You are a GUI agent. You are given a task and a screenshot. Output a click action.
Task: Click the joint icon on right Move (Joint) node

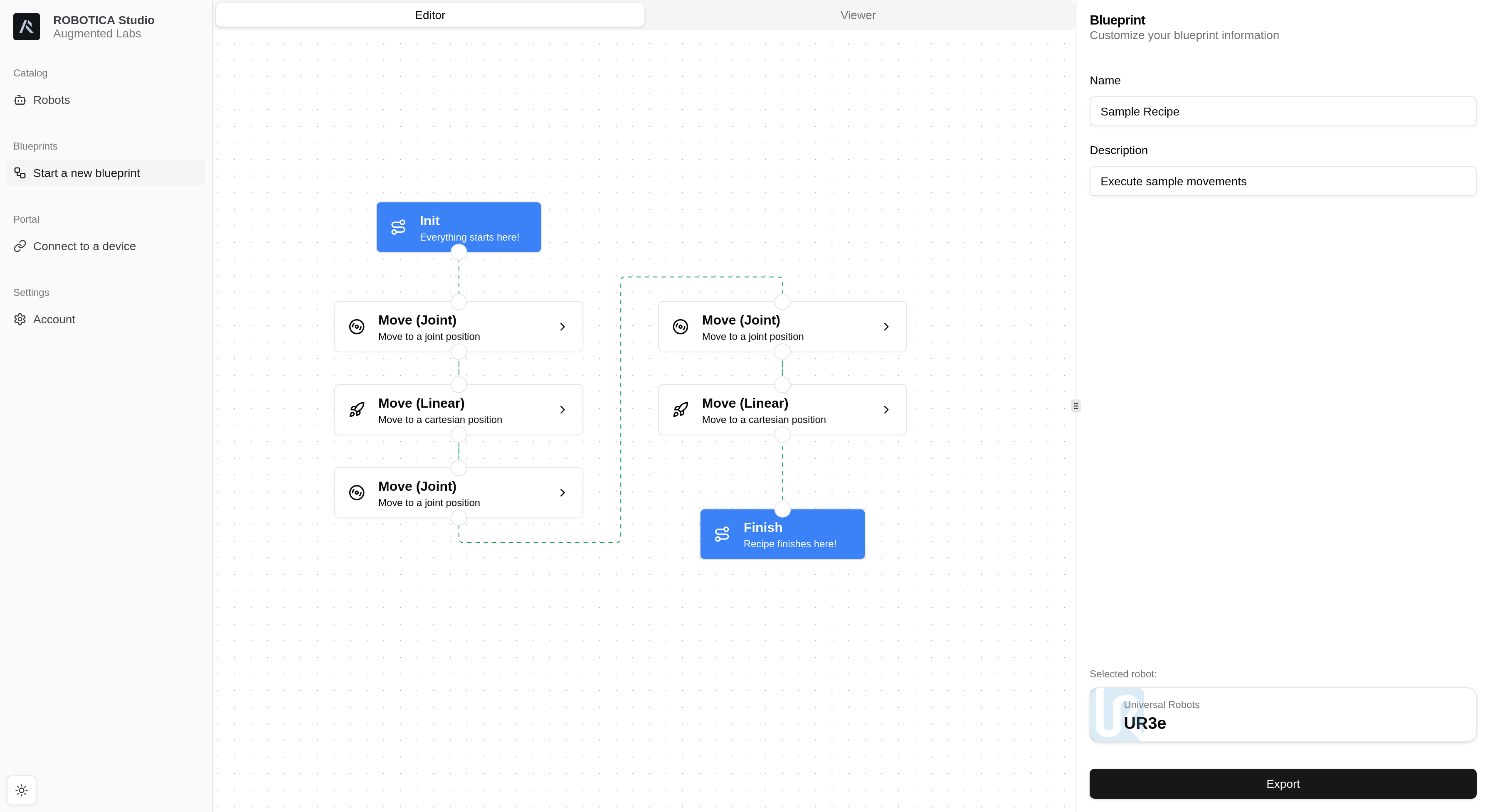coord(681,327)
